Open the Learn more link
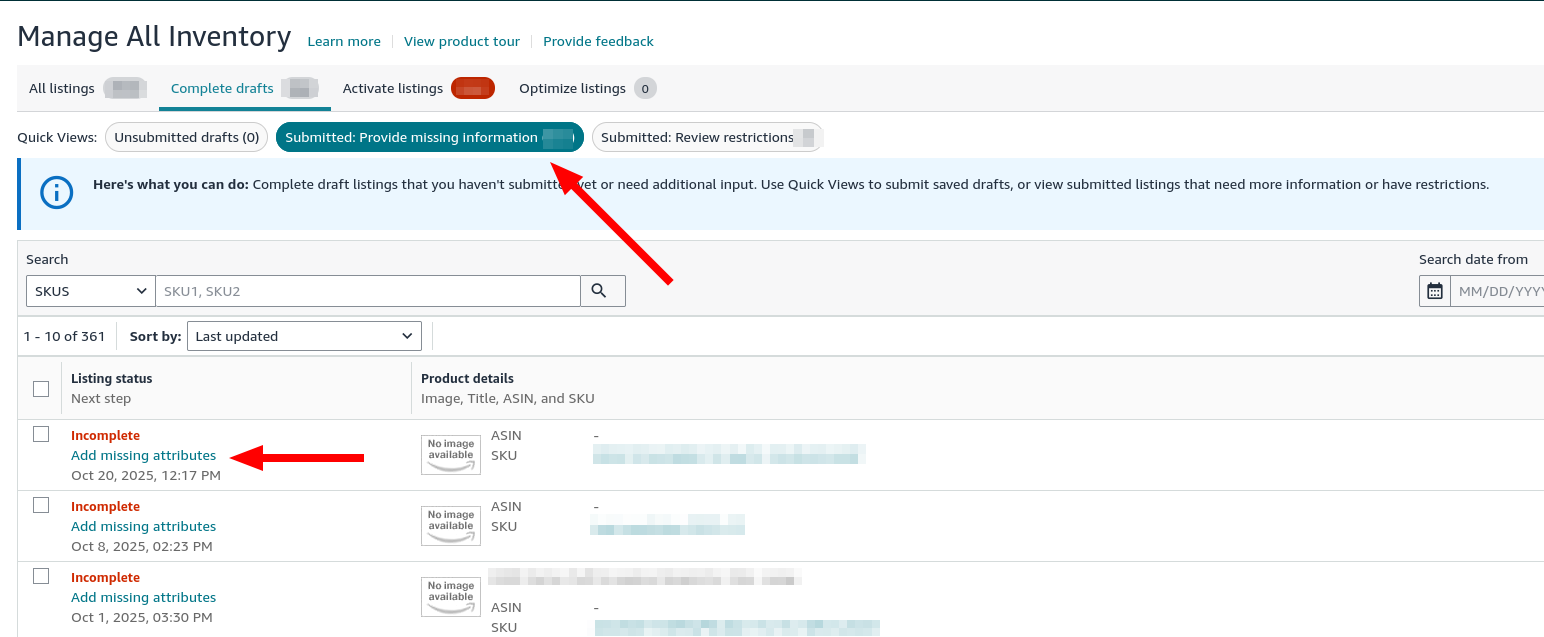The height and width of the screenshot is (637, 1544). [344, 41]
